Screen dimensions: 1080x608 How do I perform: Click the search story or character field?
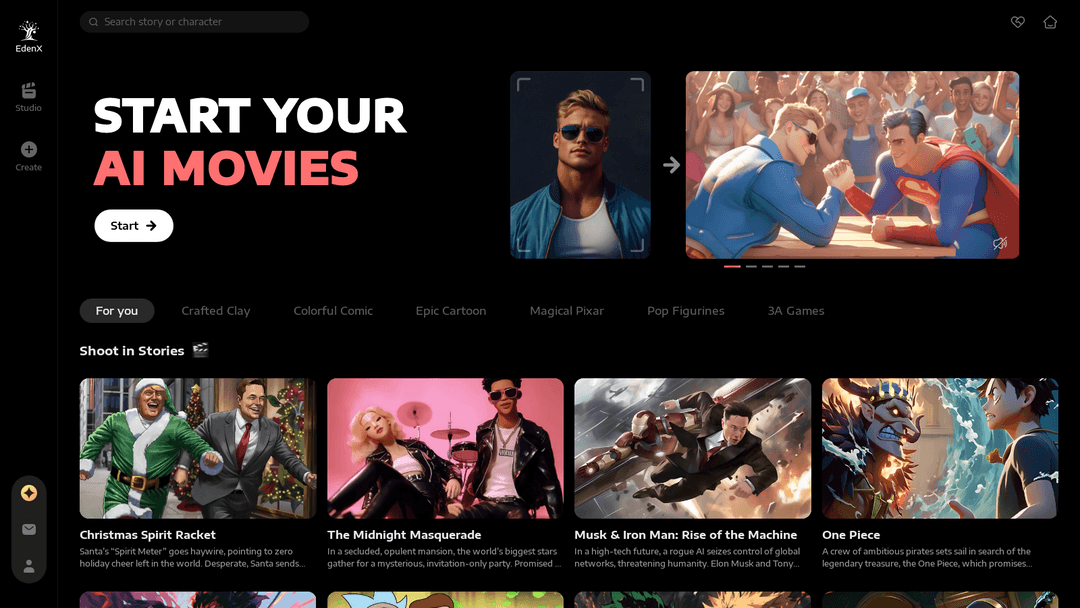pyautogui.click(x=194, y=22)
